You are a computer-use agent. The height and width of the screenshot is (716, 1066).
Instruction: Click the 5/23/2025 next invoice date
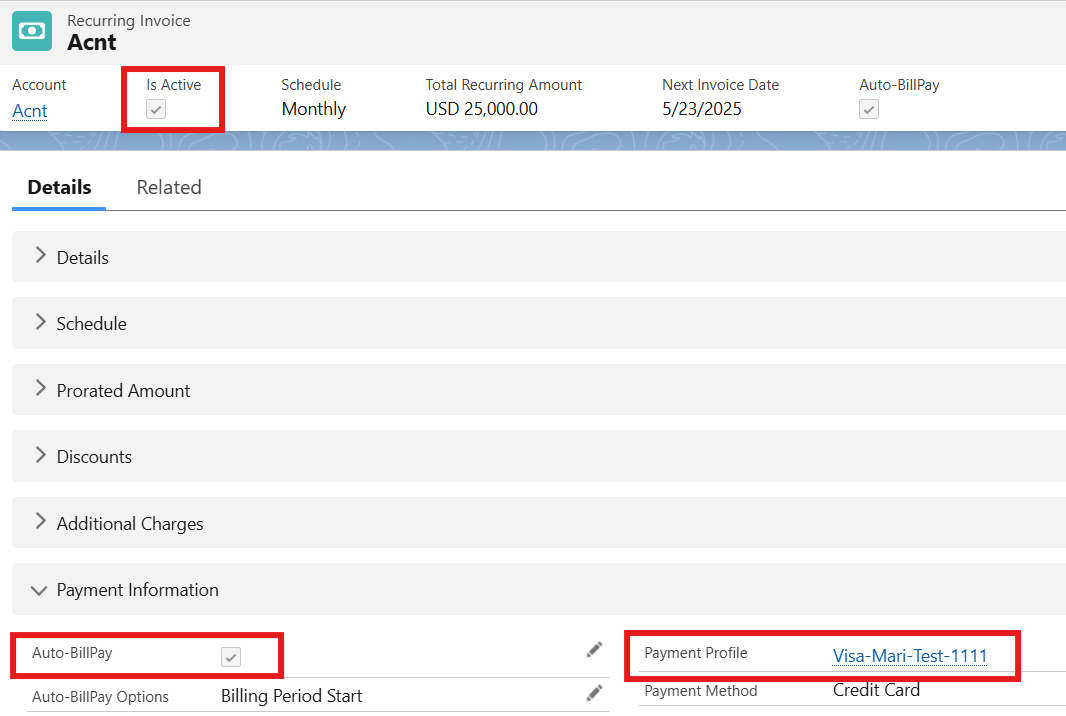[702, 109]
